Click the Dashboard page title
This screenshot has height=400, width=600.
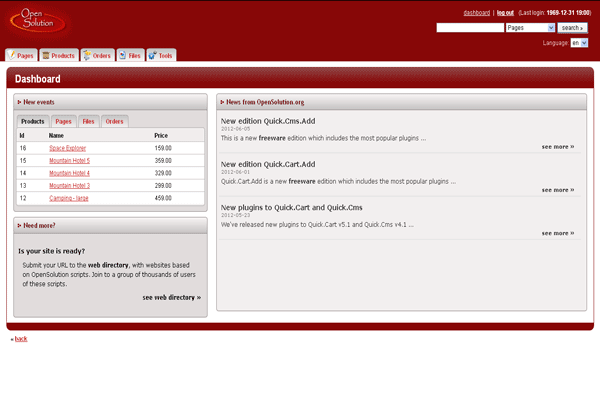38,79
